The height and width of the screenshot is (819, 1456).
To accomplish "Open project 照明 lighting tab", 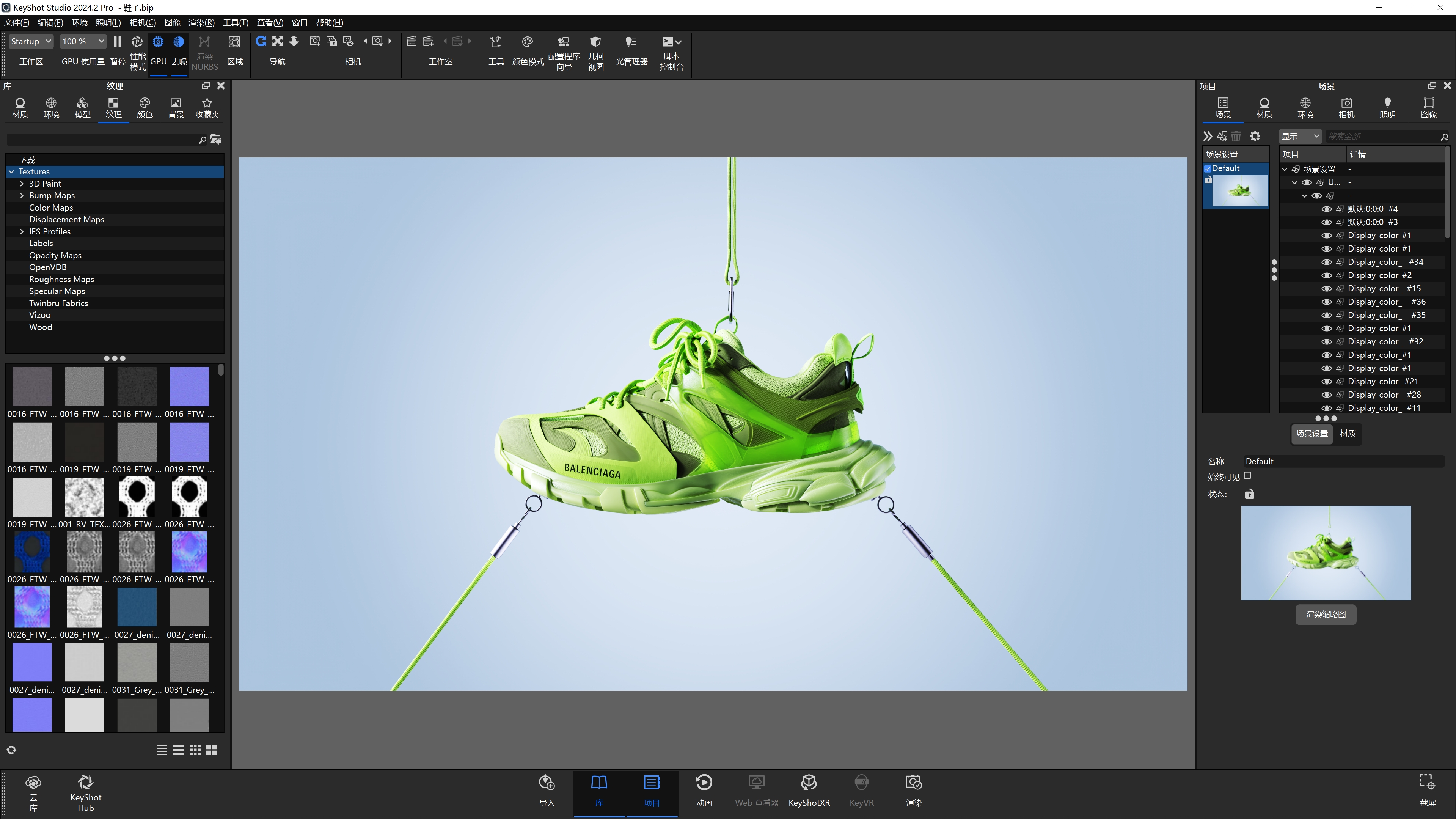I will click(x=1388, y=108).
